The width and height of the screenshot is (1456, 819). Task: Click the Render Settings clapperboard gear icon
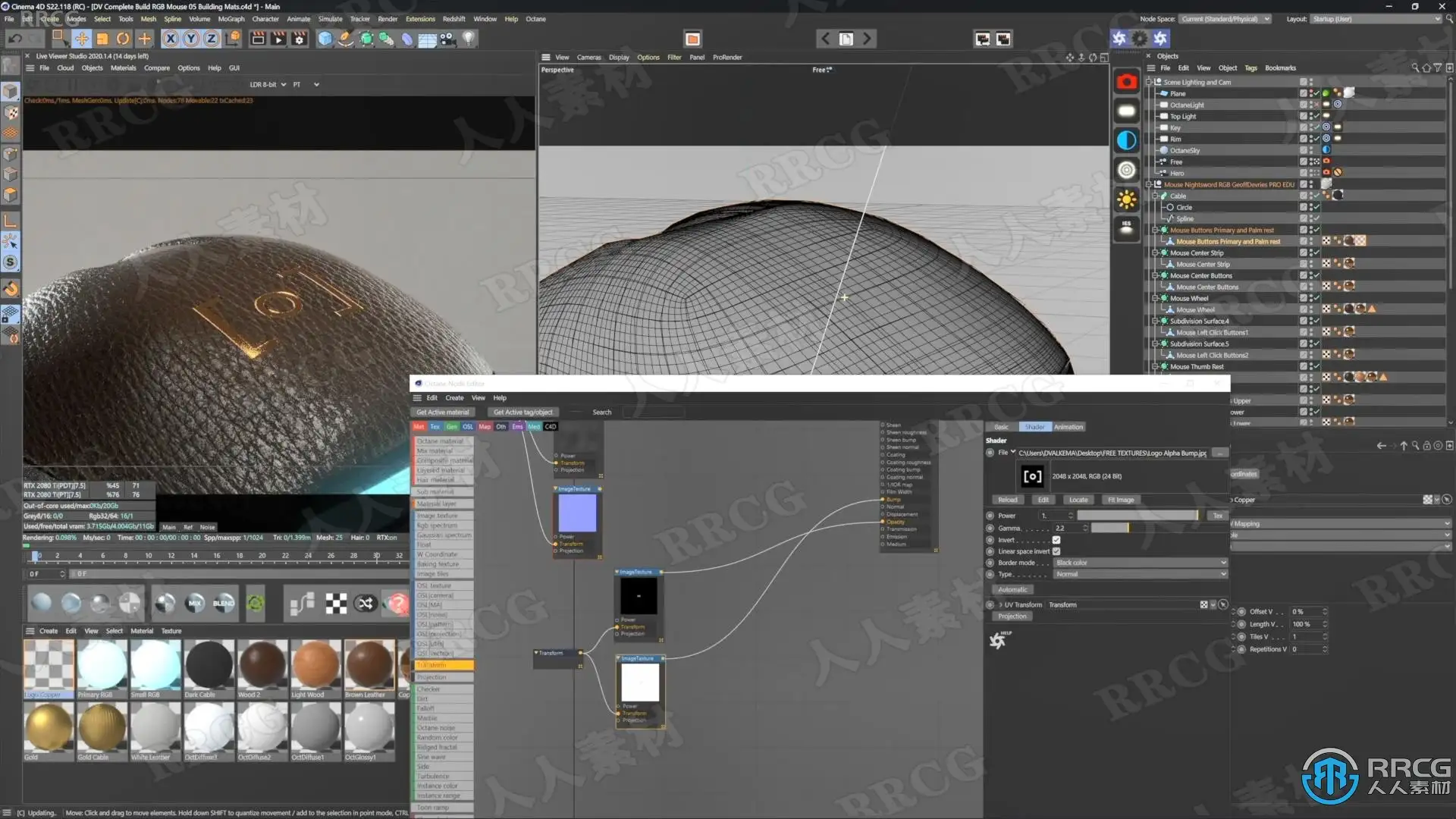tap(300, 39)
